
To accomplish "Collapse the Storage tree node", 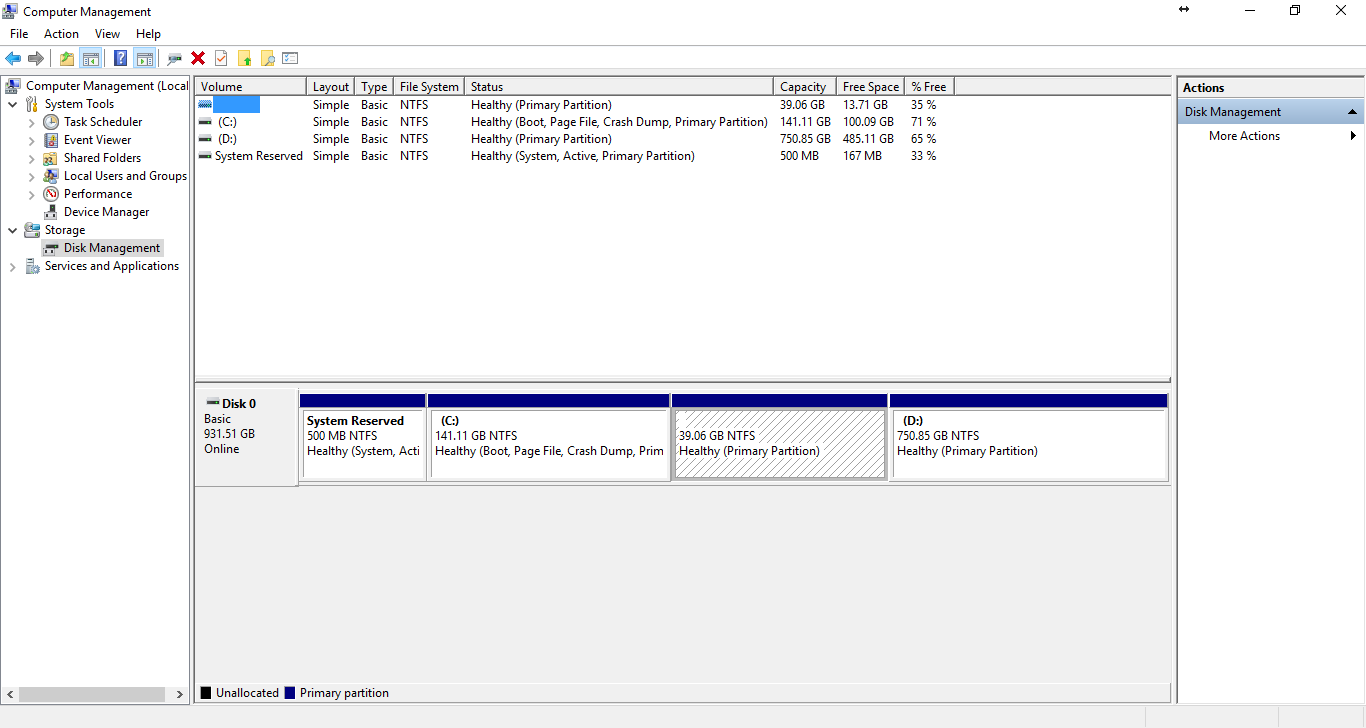I will (x=13, y=230).
